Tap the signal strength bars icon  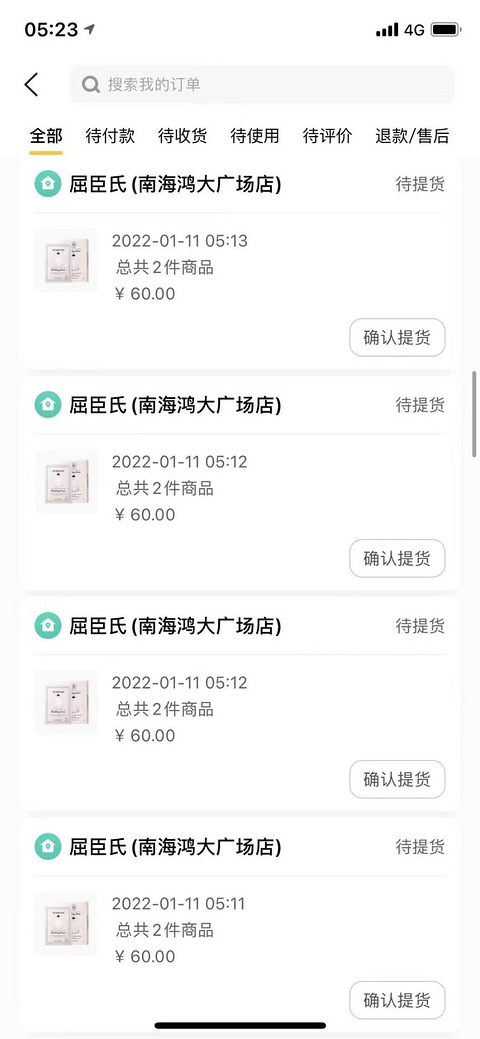[x=387, y=30]
